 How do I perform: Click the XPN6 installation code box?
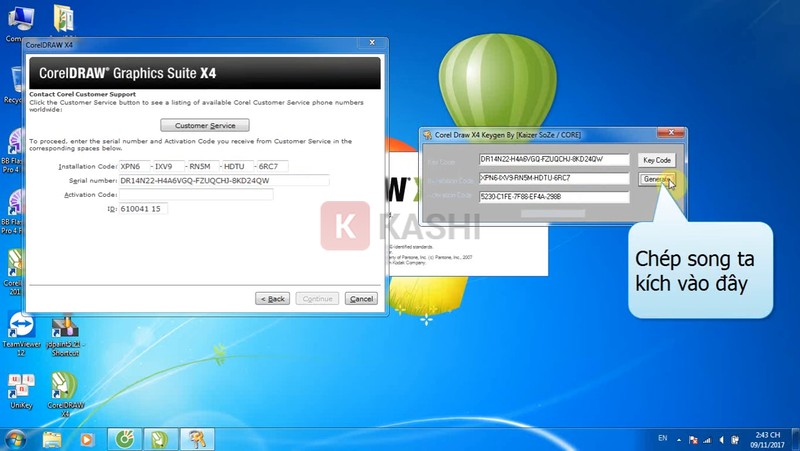(x=135, y=166)
